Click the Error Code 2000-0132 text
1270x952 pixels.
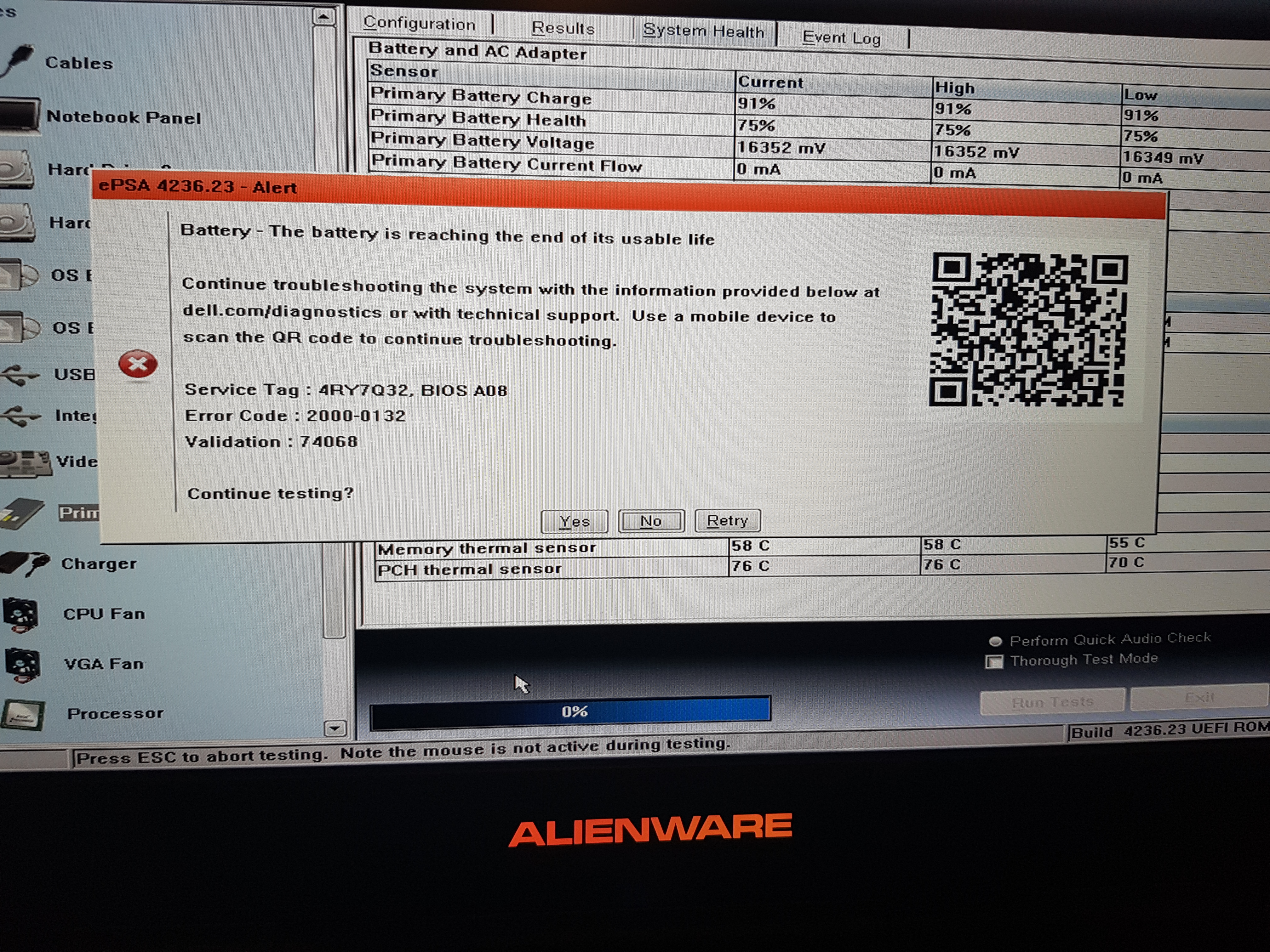tap(295, 416)
